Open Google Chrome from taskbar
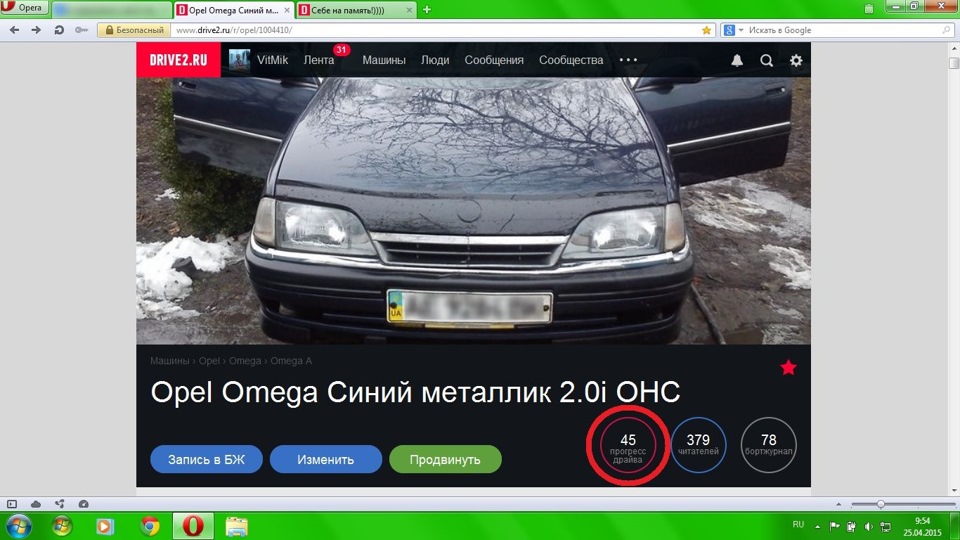The width and height of the screenshot is (960, 540). tap(149, 526)
